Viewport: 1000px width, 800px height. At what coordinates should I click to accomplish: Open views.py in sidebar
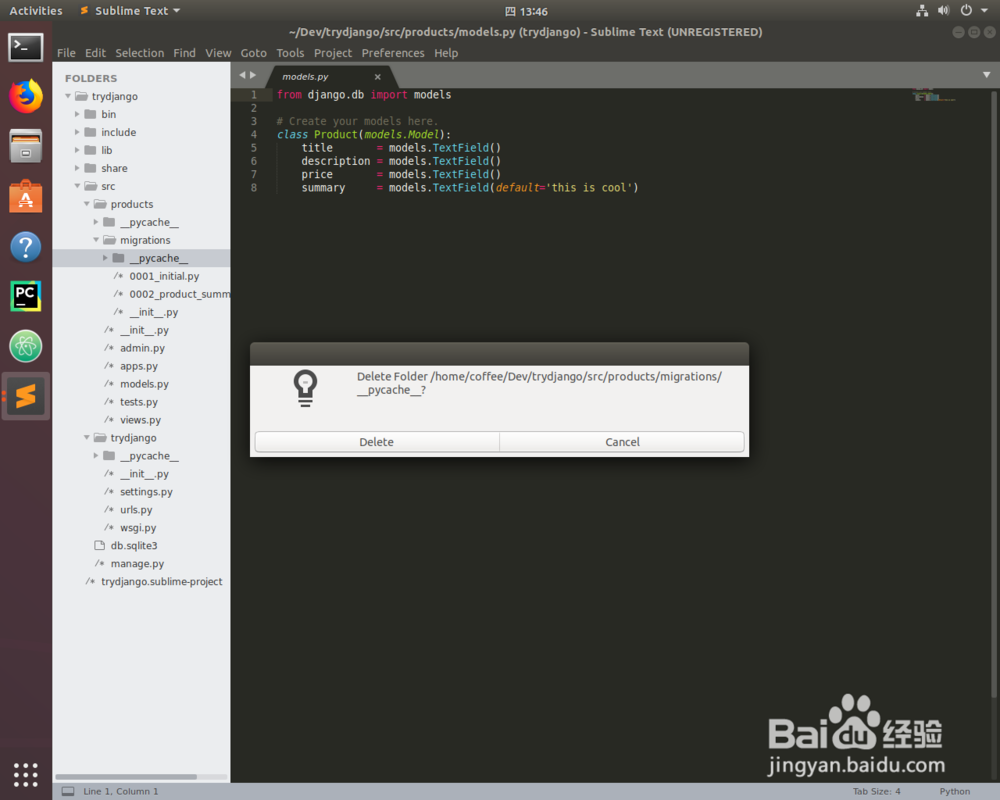tap(140, 420)
